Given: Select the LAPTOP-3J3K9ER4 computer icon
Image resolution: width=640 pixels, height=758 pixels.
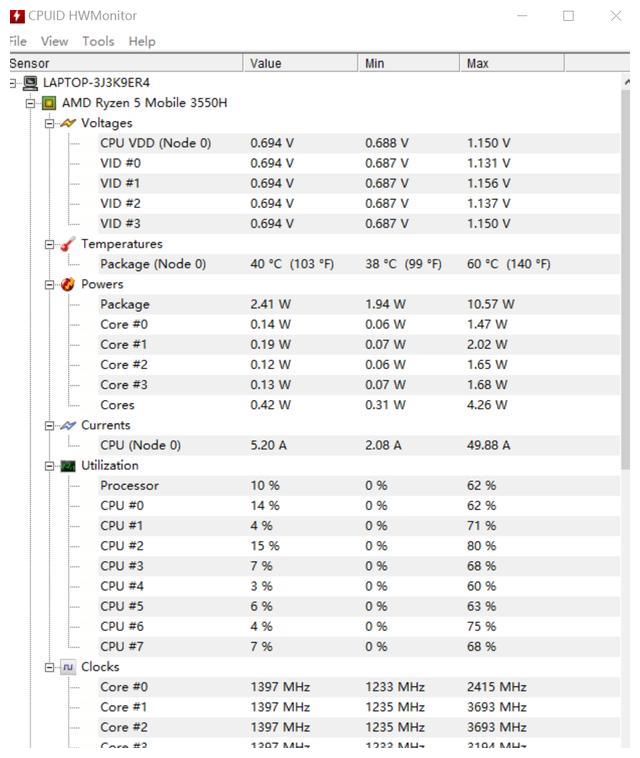Looking at the screenshot, I should pos(30,83).
